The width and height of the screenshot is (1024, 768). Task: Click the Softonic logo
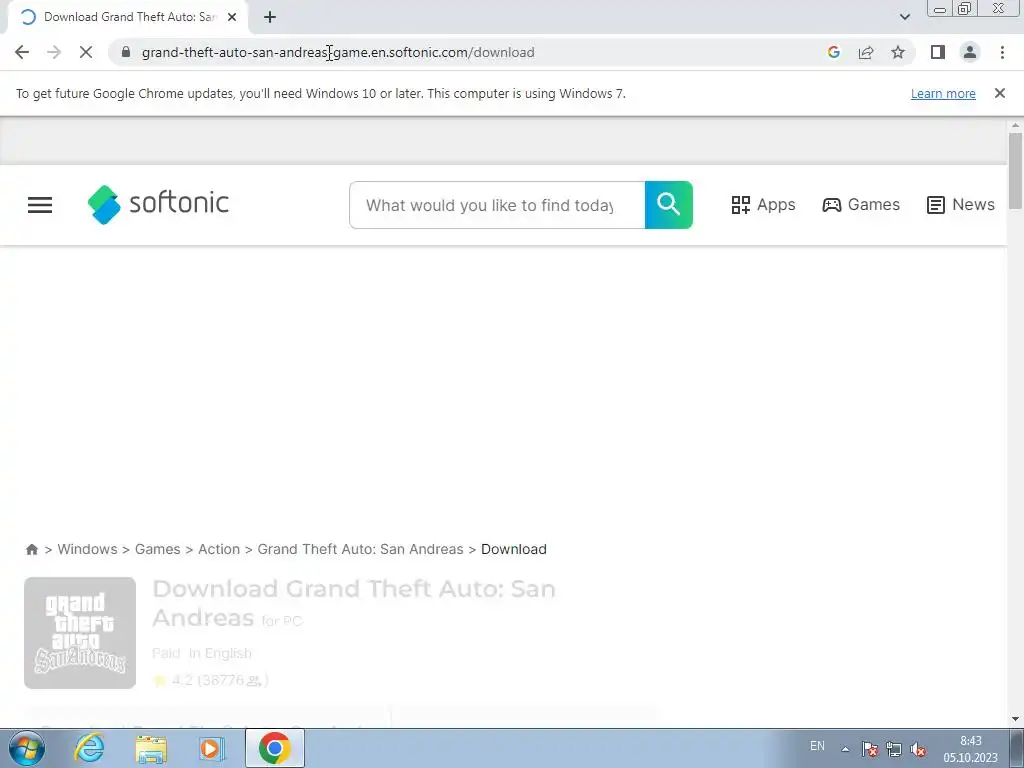[158, 204]
